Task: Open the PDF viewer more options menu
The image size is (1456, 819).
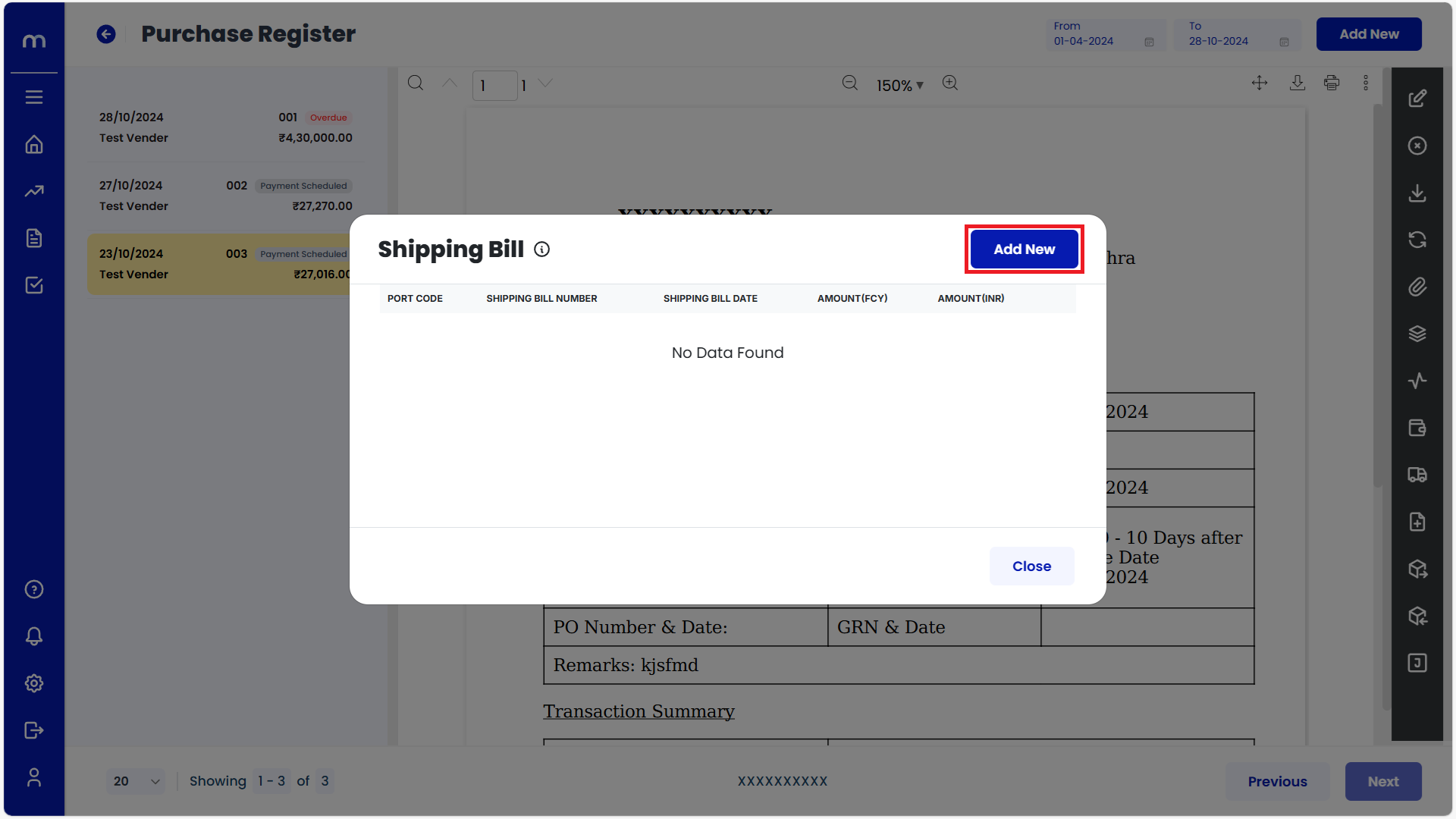Action: (1366, 83)
